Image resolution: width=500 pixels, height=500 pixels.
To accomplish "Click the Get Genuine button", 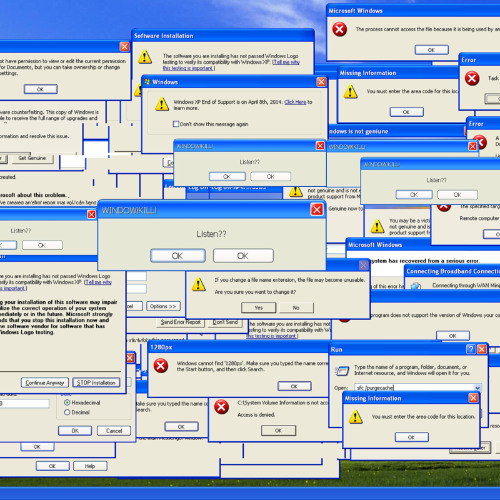I will point(32,158).
